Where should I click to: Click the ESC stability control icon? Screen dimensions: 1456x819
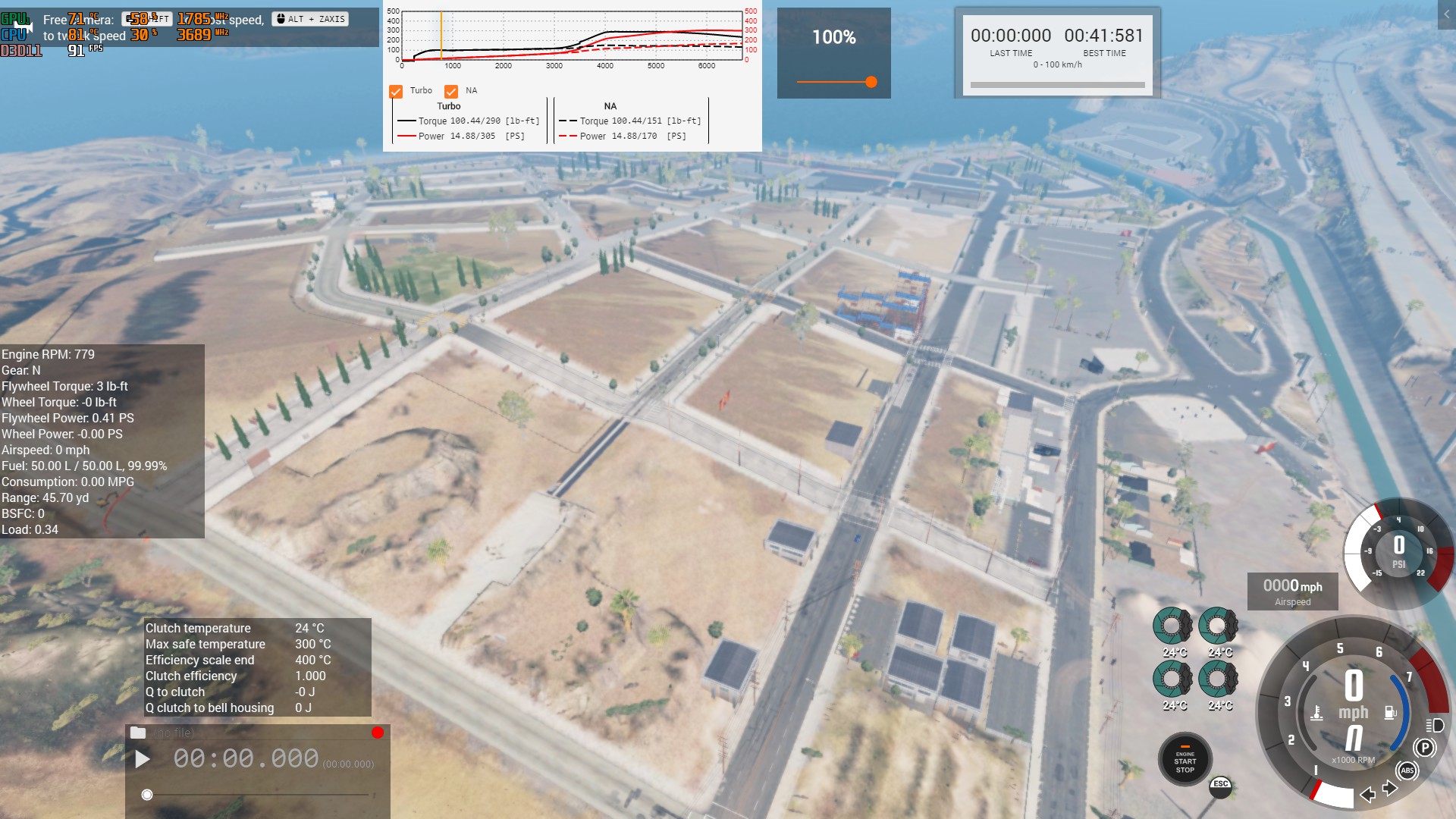(1220, 786)
